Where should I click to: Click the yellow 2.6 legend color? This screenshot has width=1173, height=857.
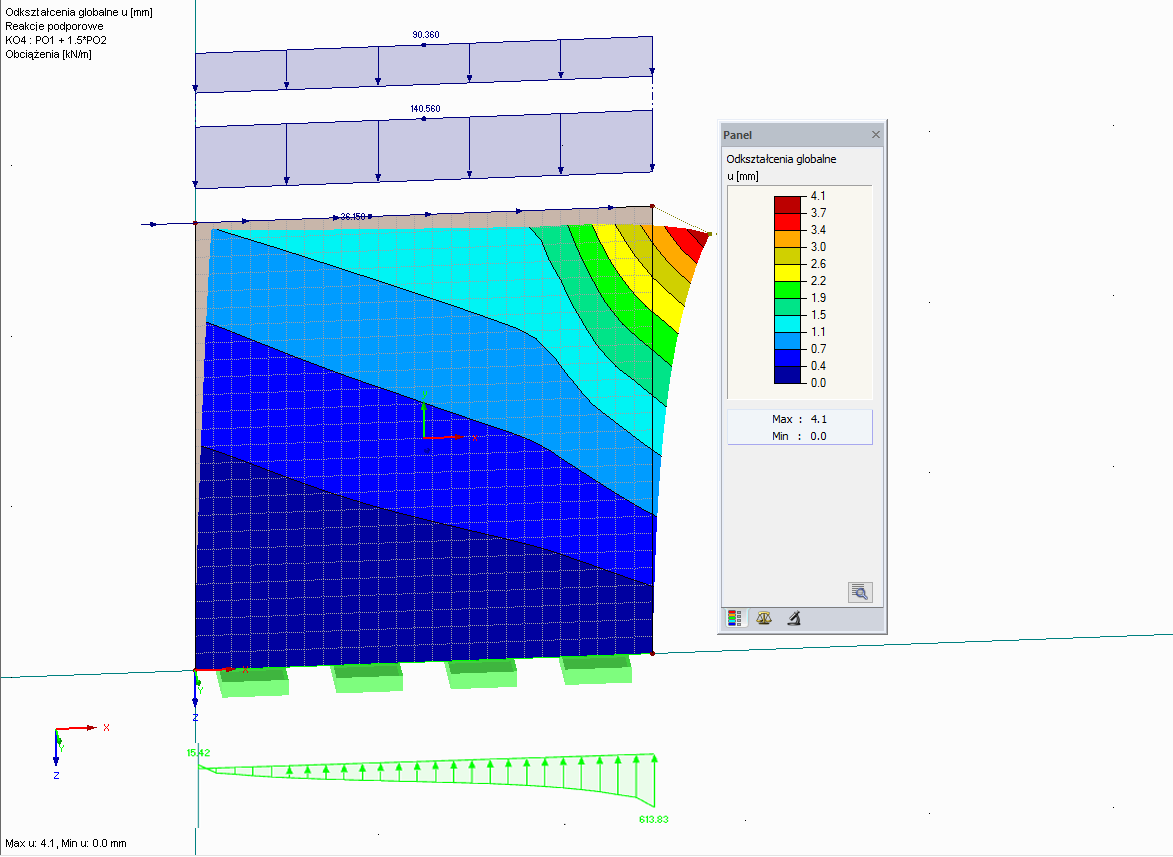788,272
